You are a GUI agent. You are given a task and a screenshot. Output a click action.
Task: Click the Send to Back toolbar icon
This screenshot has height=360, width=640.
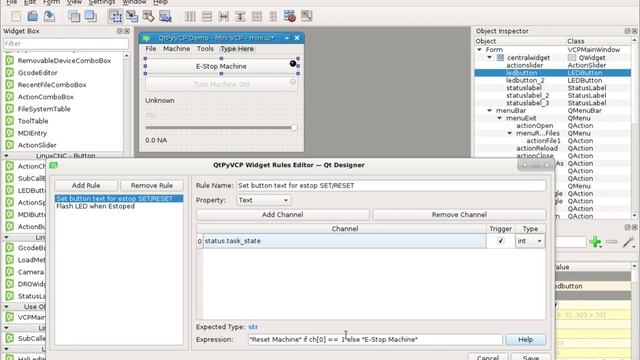pyautogui.click(x=74, y=16)
